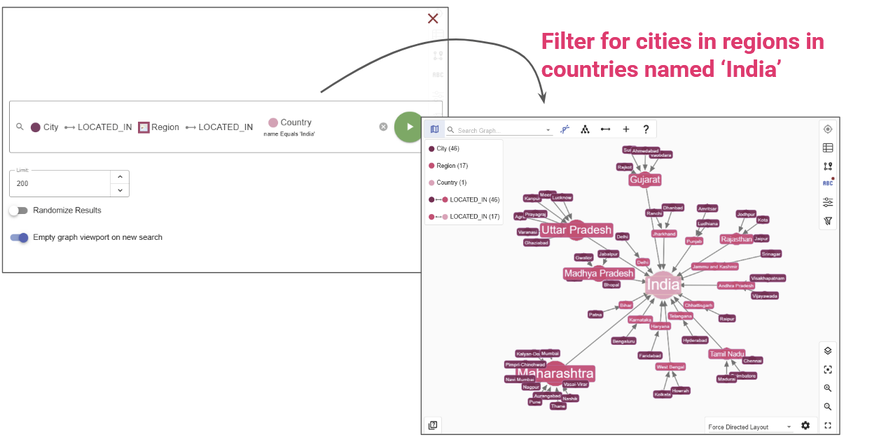872x442 pixels.
Task: Increase the Limit value with the up arrow
Action: (120, 177)
